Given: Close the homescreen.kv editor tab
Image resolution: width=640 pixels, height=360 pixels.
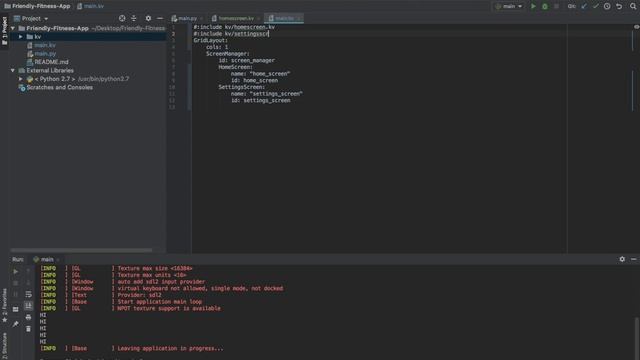Looking at the screenshot, I should point(258,18).
